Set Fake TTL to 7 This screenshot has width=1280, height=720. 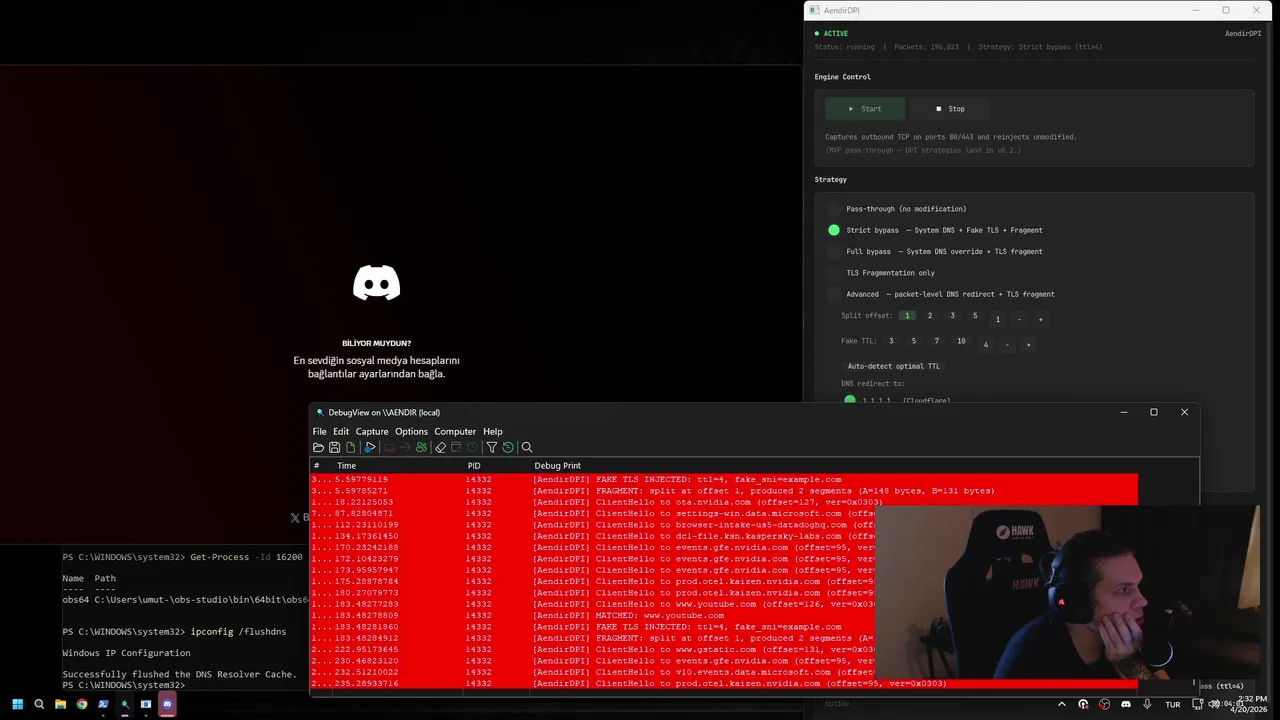click(x=937, y=341)
